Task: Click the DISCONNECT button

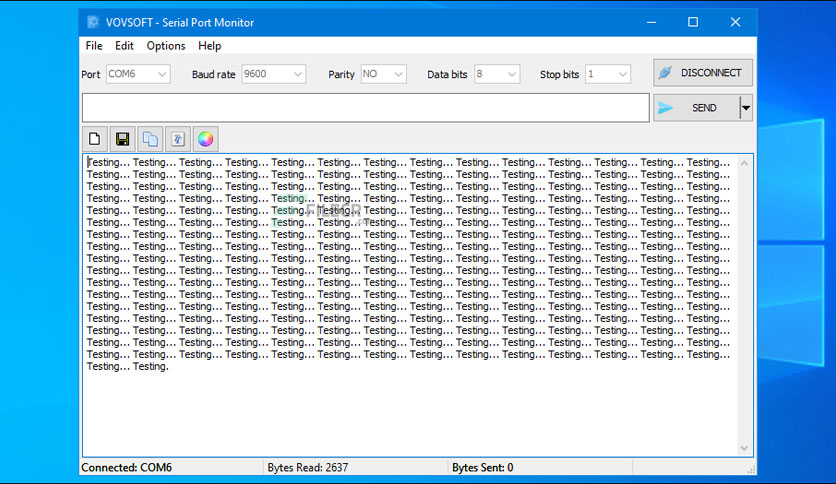Action: pos(703,73)
